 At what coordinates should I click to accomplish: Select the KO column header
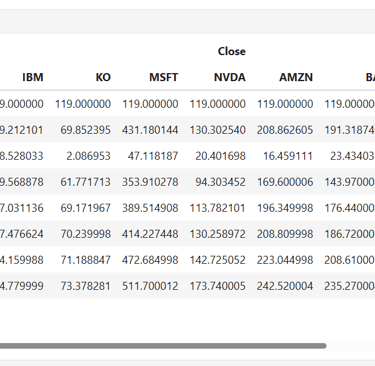pyautogui.click(x=103, y=77)
